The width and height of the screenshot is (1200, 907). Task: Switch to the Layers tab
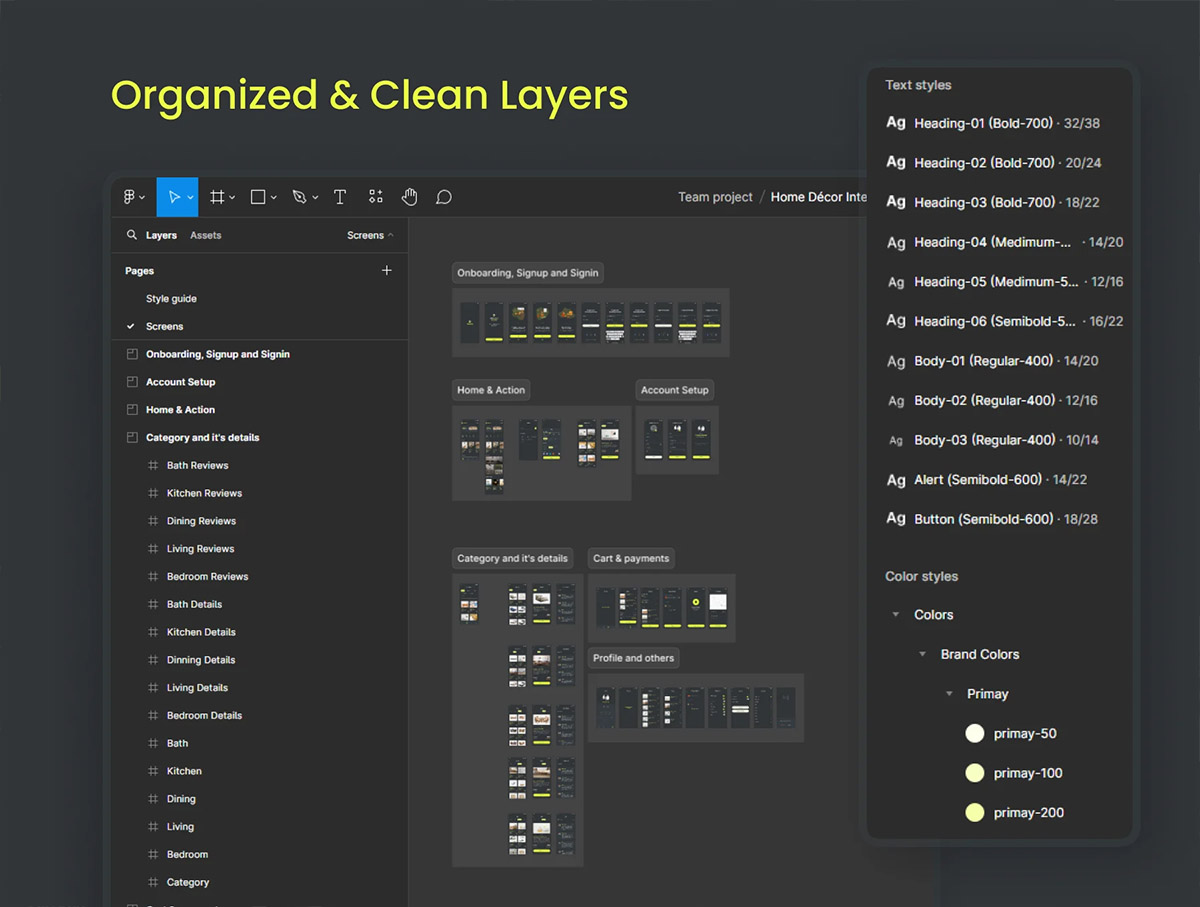(161, 235)
